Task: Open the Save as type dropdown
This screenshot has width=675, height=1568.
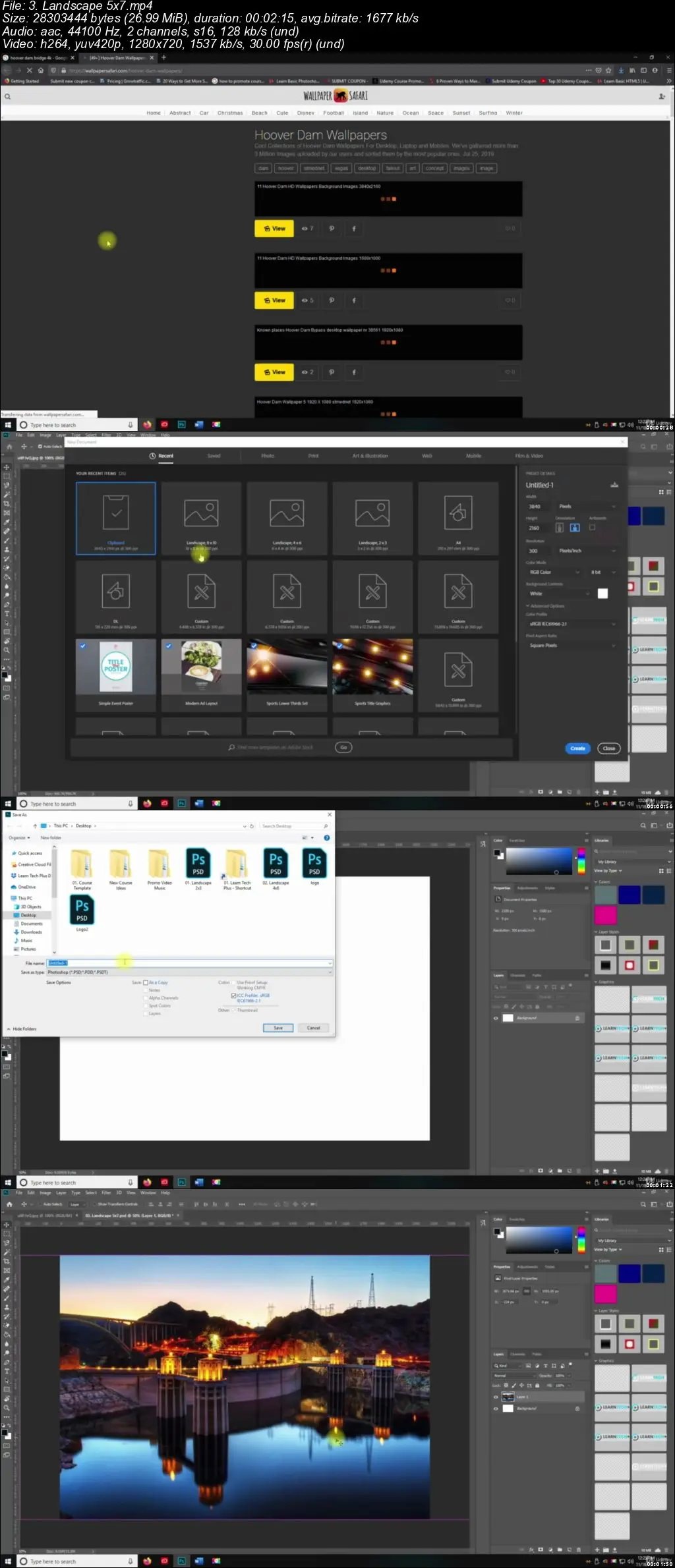Action: click(x=189, y=972)
